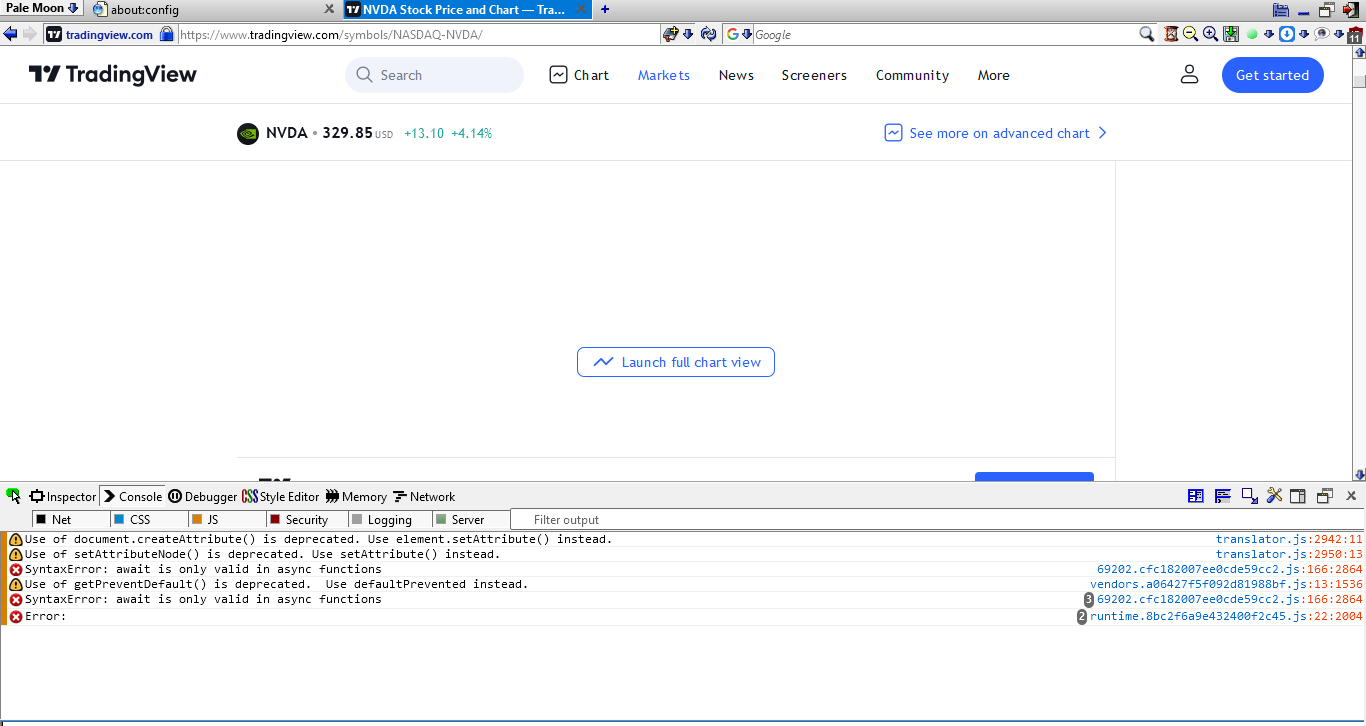
Task: Click the +4.14% price change value
Action: [471, 133]
